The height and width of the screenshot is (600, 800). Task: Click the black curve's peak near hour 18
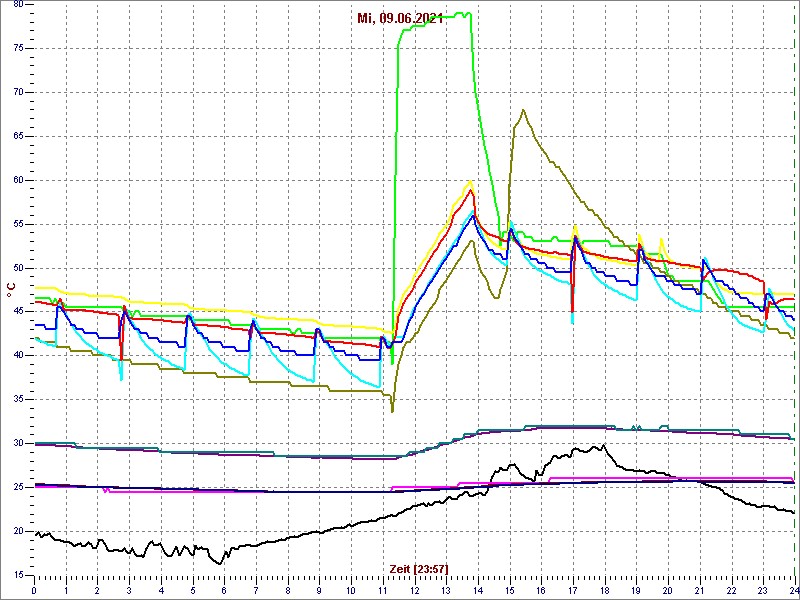[602, 446]
